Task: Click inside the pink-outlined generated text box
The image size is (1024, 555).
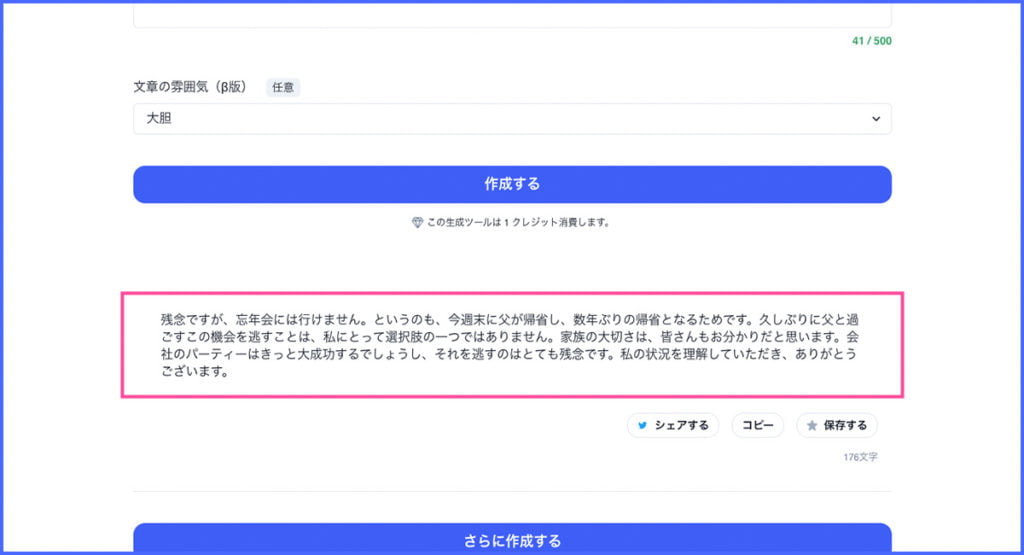Action: pyautogui.click(x=511, y=346)
